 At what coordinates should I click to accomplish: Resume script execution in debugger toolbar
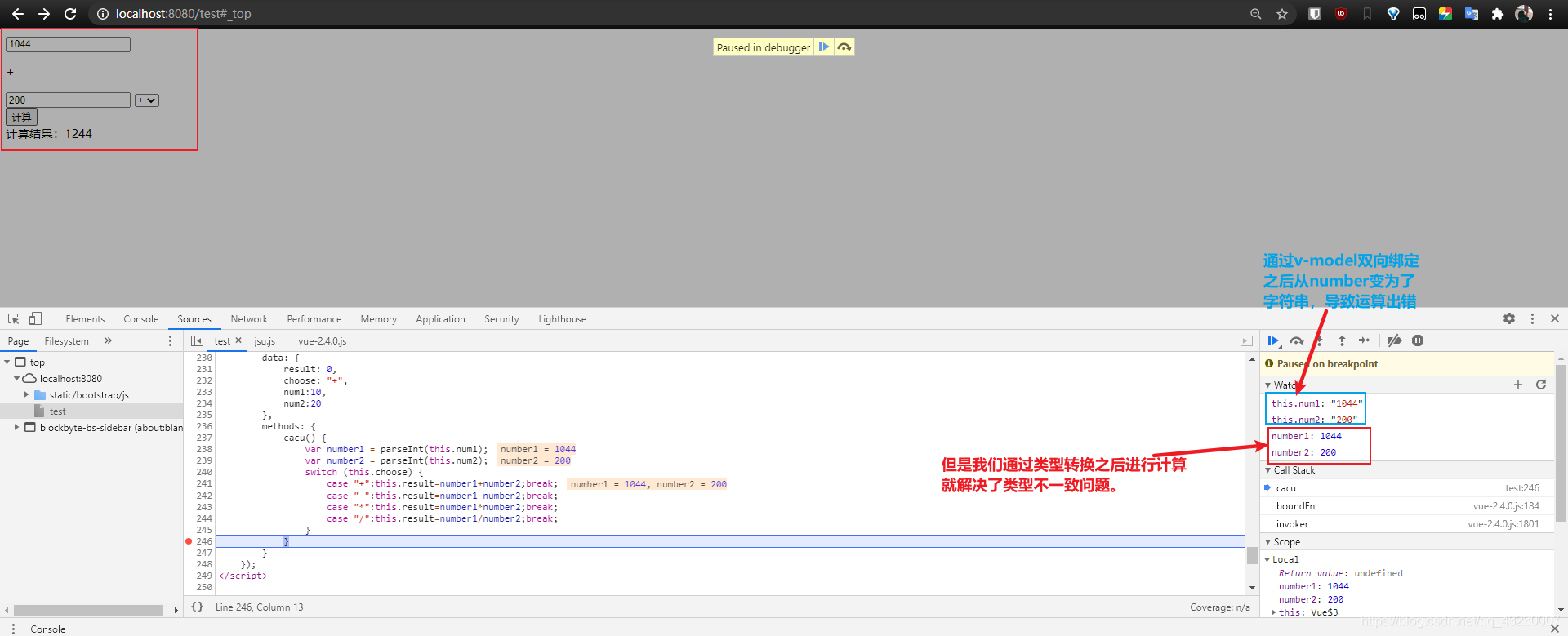click(1274, 340)
